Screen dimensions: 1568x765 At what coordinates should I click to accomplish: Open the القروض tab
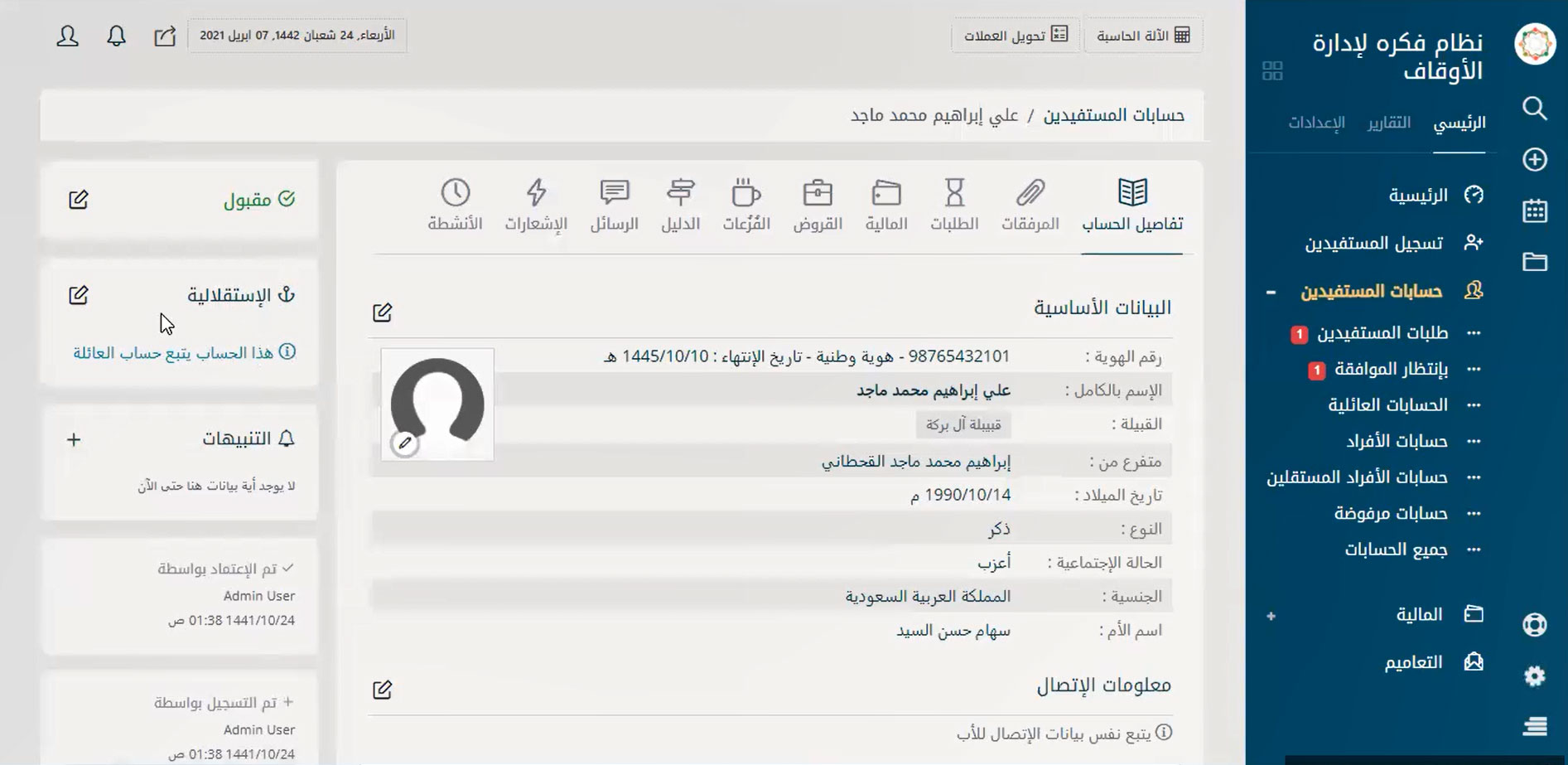[818, 205]
